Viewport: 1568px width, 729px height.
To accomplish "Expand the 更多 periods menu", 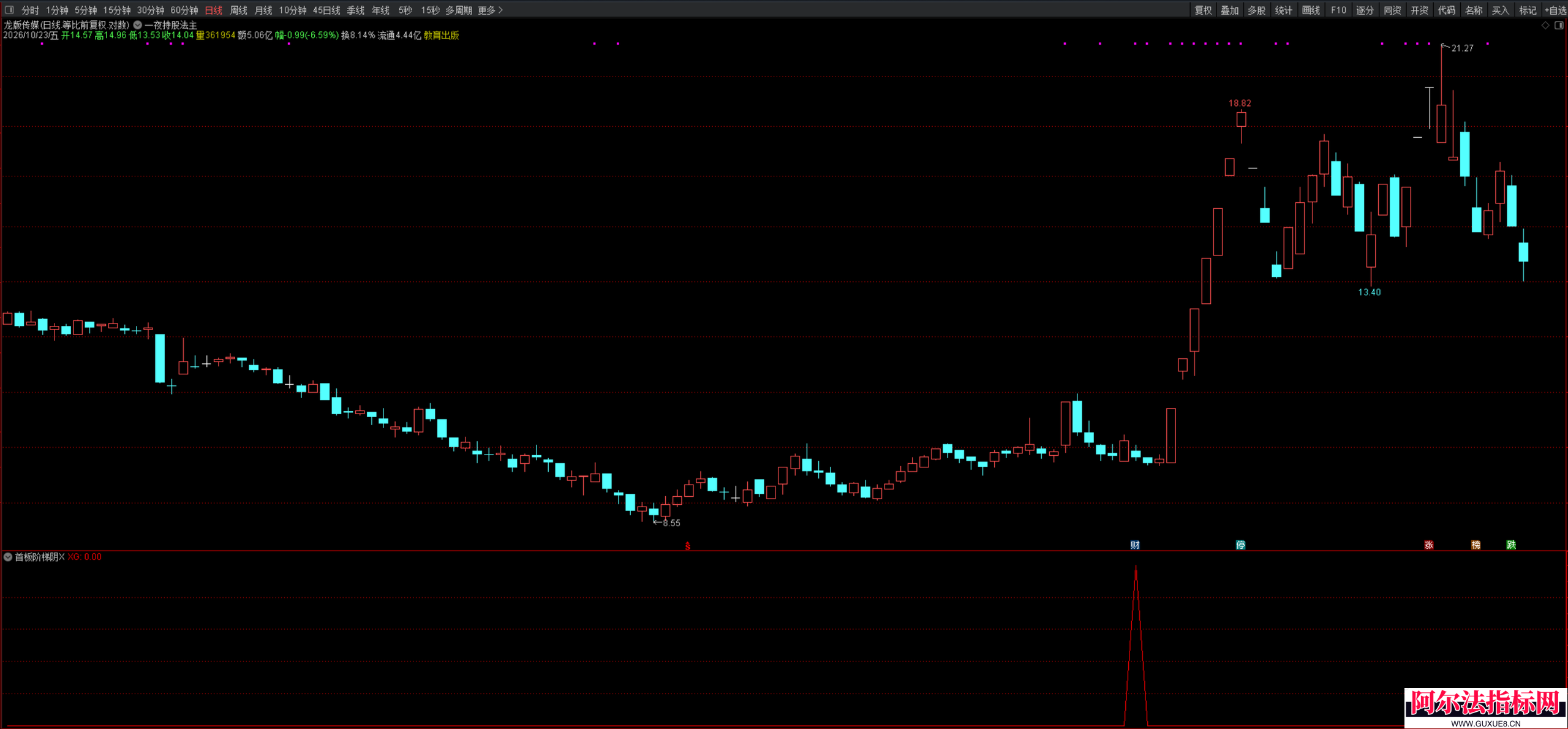I will point(490,10).
